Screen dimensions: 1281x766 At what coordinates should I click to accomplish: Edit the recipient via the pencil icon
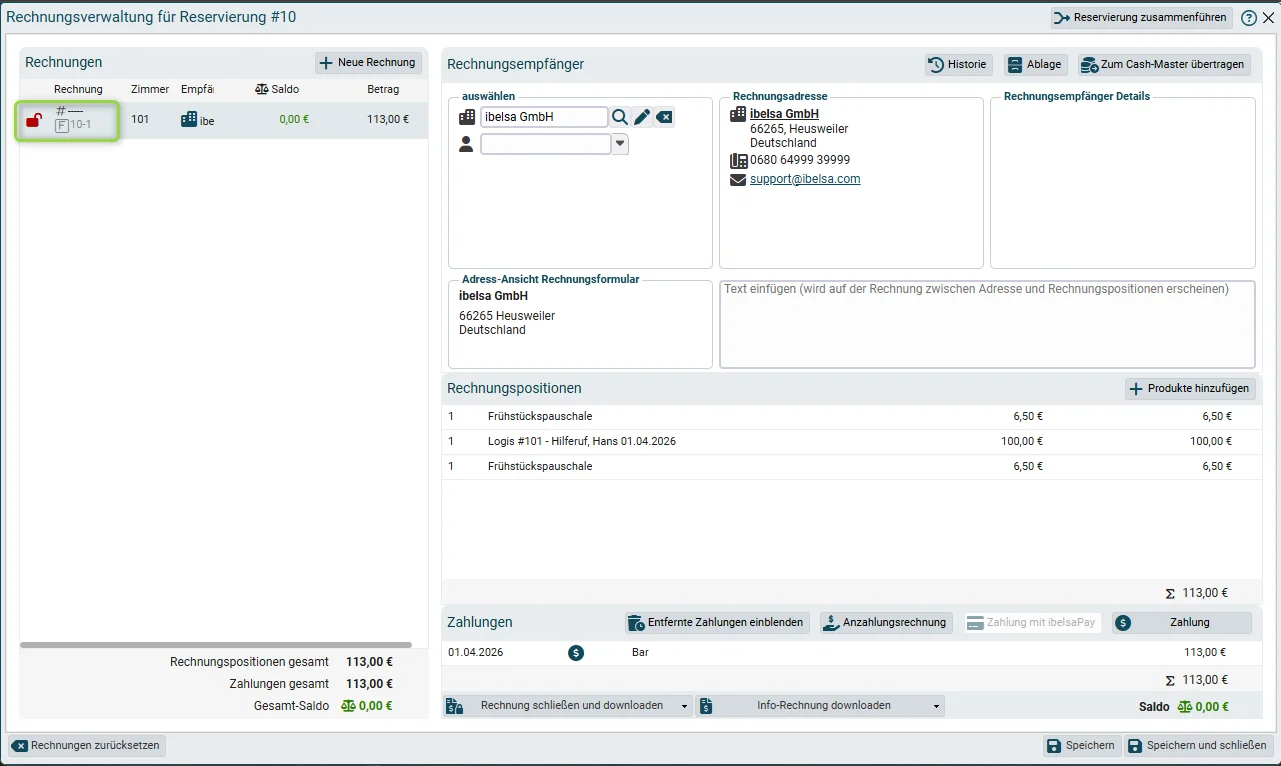[642, 117]
